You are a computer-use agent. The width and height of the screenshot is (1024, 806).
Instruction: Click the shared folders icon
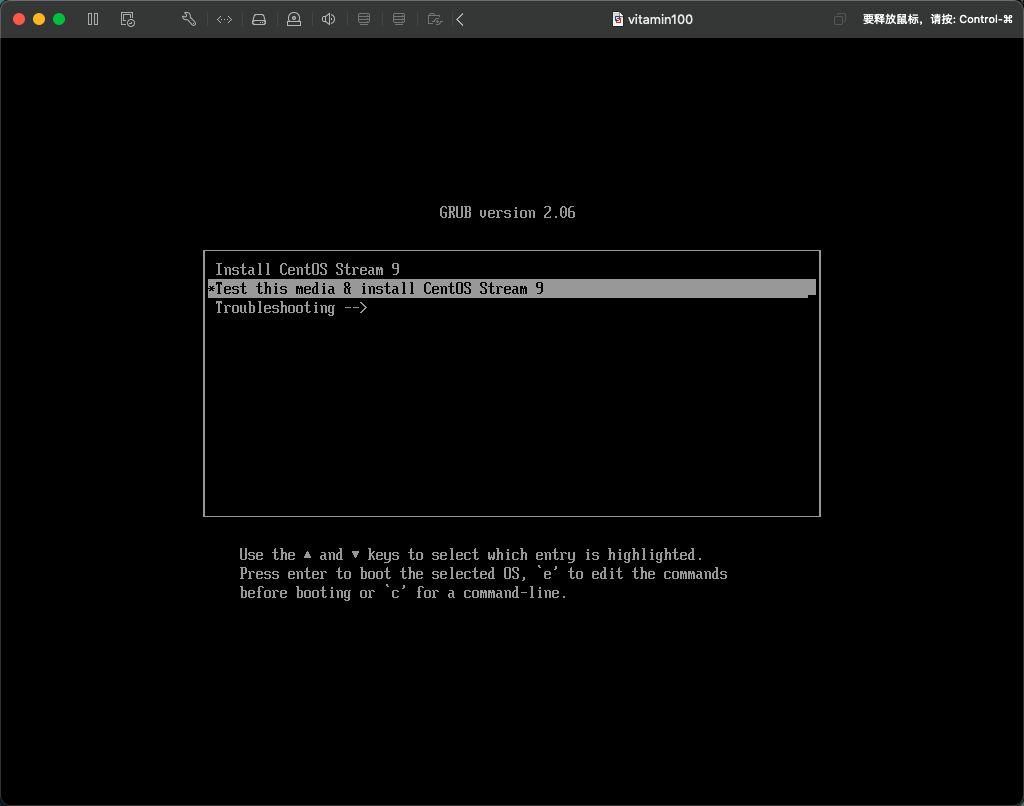[435, 20]
